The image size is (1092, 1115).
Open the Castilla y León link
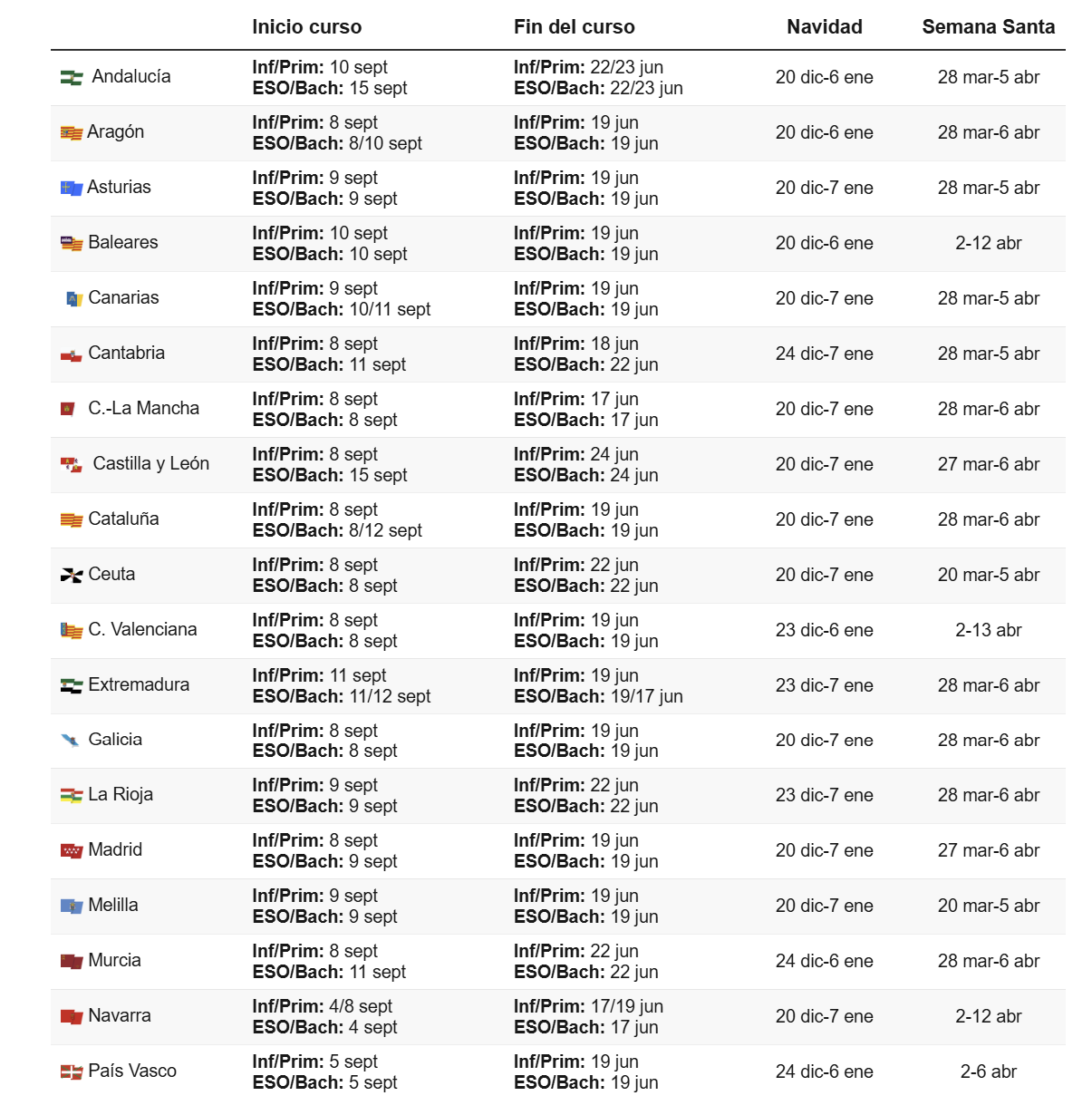point(150,463)
